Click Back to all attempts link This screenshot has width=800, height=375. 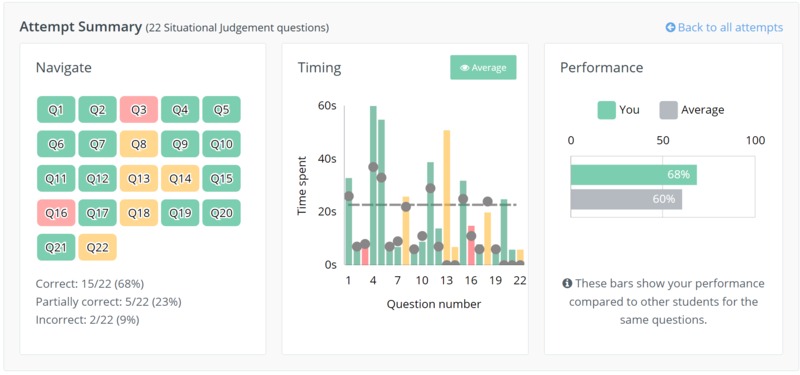click(724, 27)
